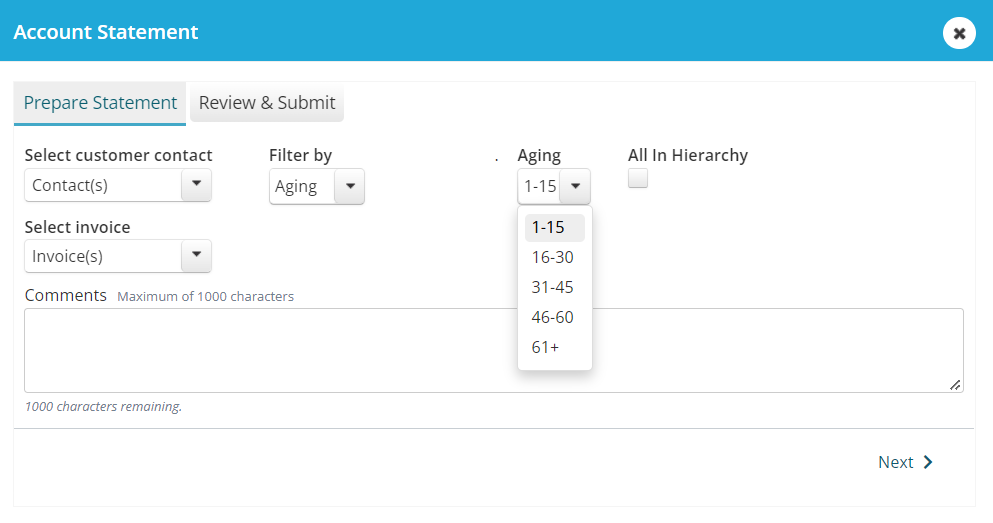
Task: Focus the Comments text area
Action: [494, 350]
